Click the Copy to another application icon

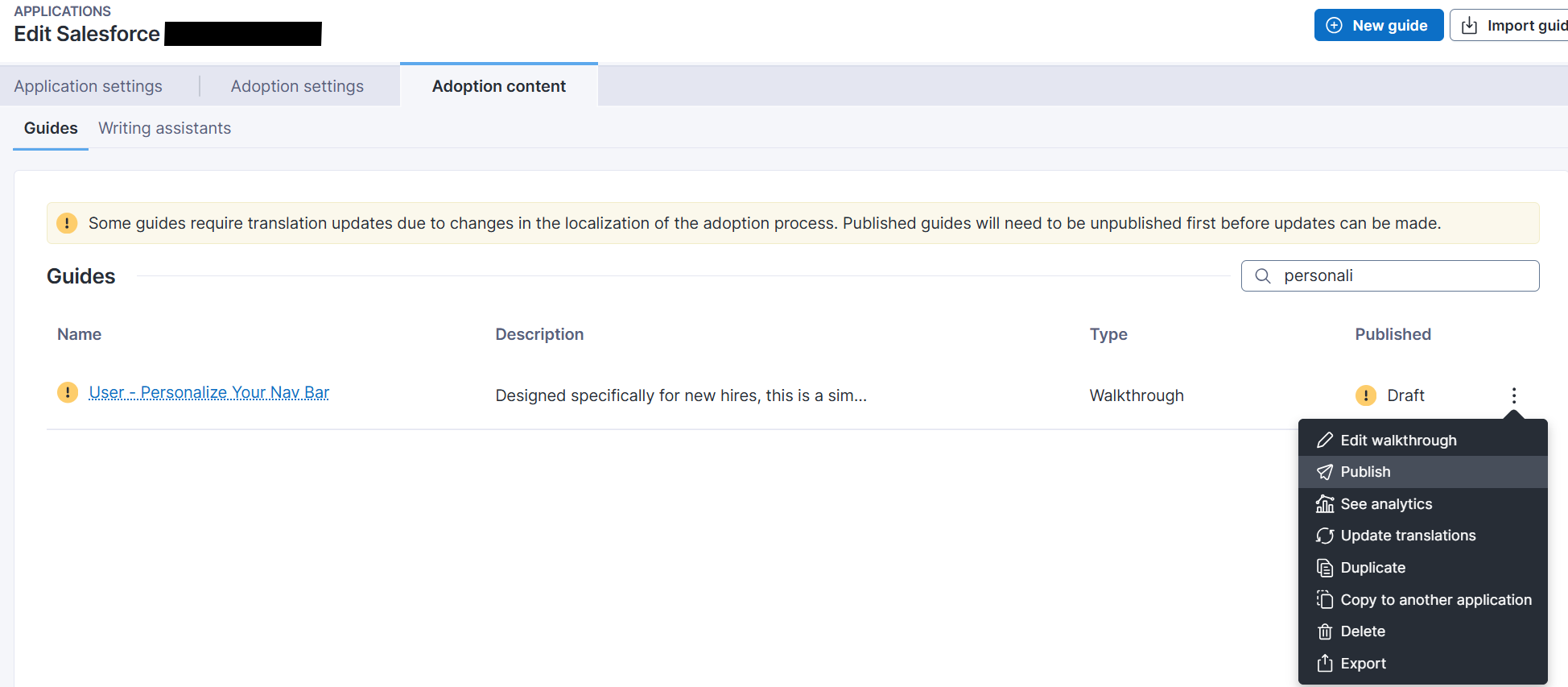[x=1324, y=600]
